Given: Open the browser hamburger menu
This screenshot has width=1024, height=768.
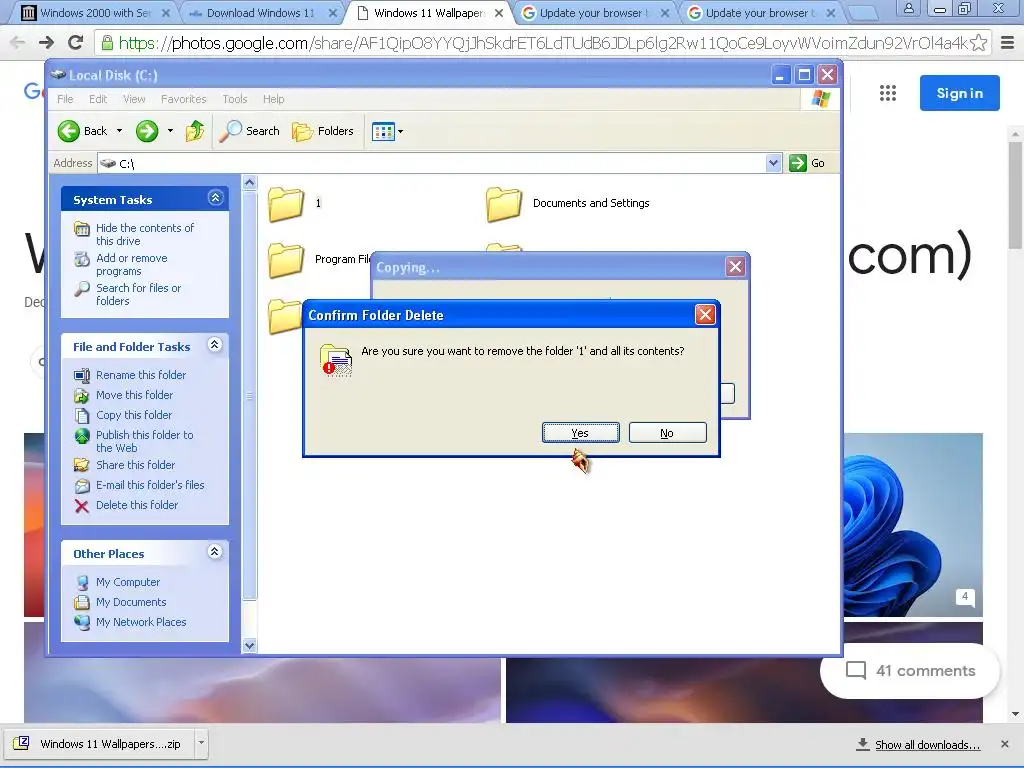Looking at the screenshot, I should (1008, 43).
